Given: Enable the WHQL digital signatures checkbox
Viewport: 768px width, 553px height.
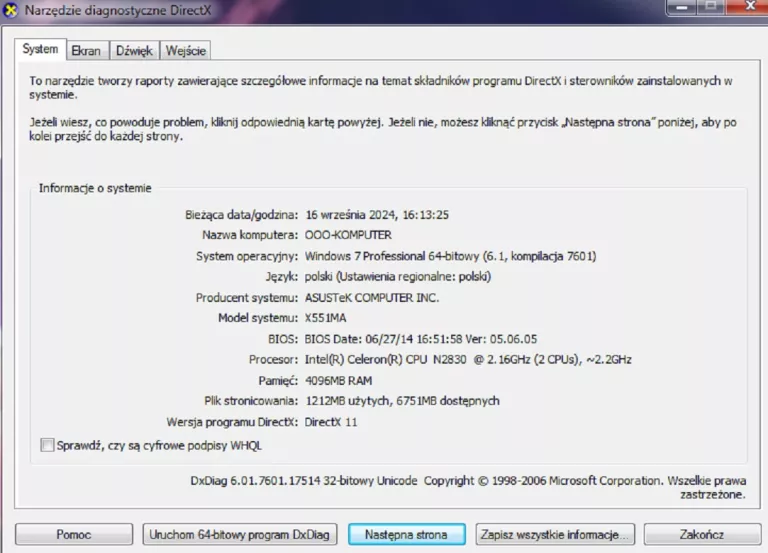Looking at the screenshot, I should pyautogui.click(x=47, y=445).
